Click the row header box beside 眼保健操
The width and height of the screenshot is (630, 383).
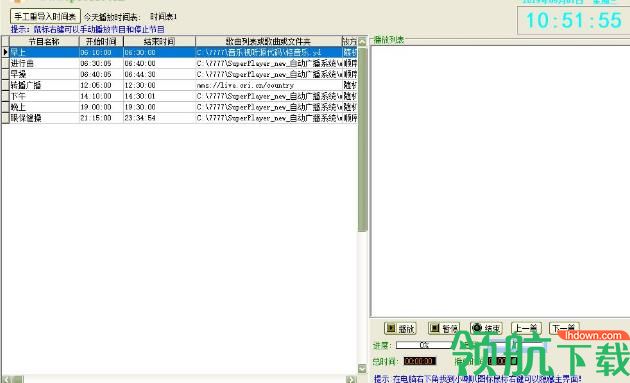(x=5, y=118)
